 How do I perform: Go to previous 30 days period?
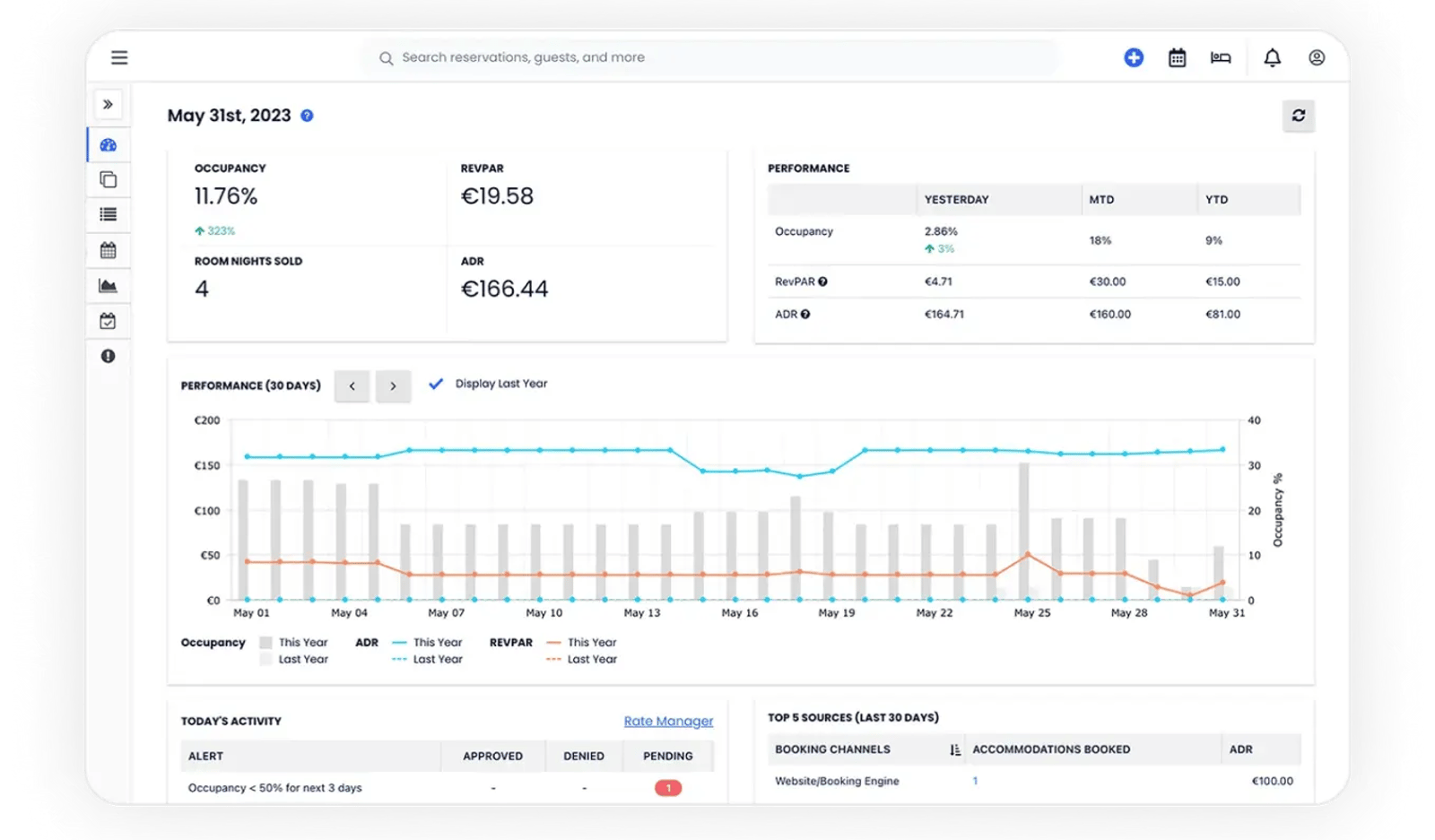click(x=352, y=385)
